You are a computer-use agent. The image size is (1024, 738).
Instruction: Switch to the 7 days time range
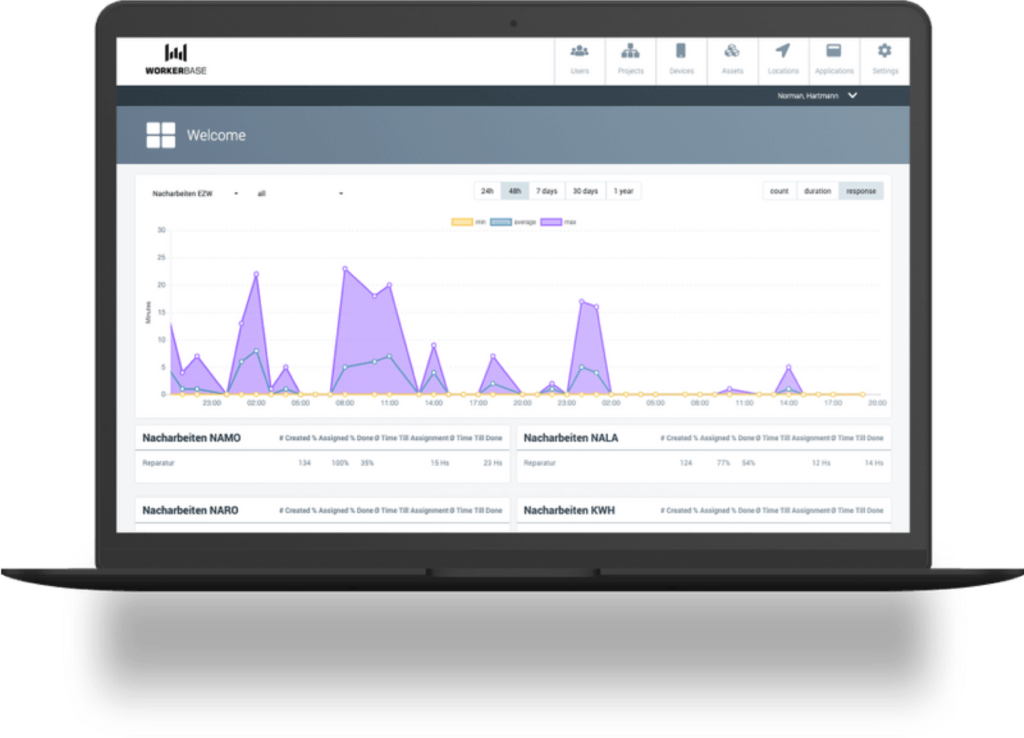coord(546,191)
